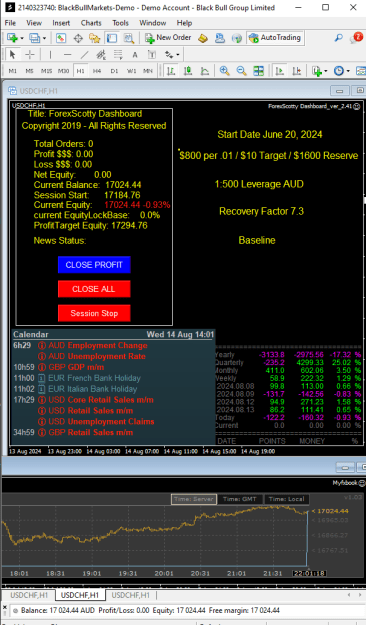366x625 pixels.
Task: Open the Strategy Tester icon
Action: (129, 38)
